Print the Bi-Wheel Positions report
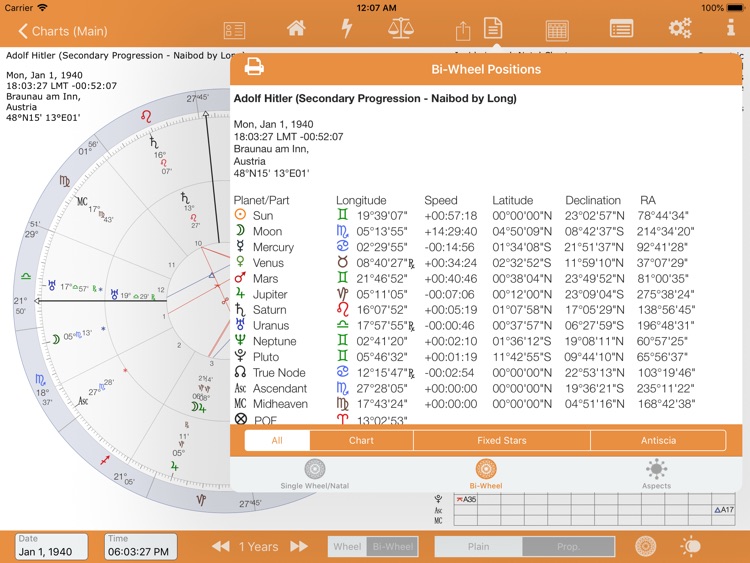Screen dimensions: 750x563 point(254,67)
